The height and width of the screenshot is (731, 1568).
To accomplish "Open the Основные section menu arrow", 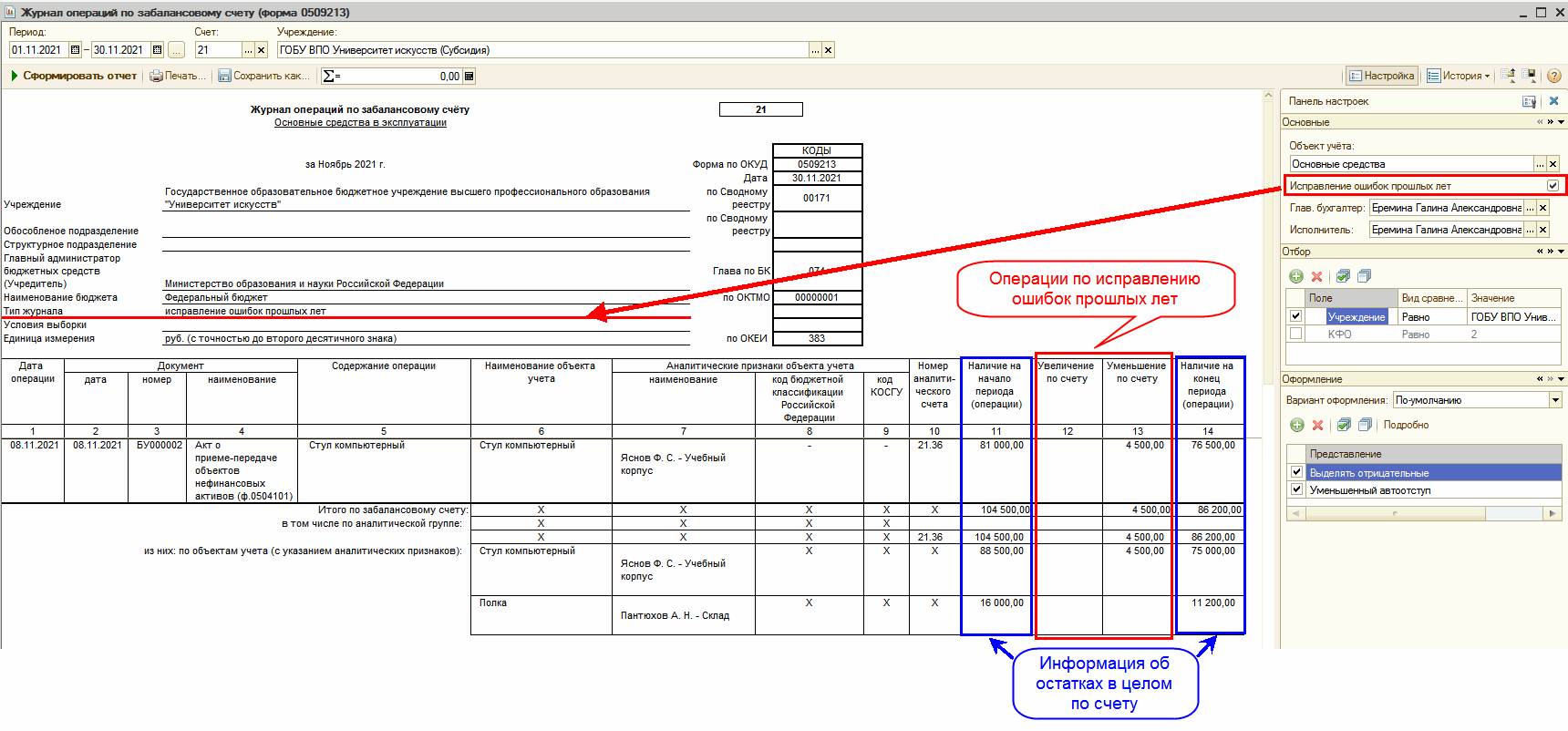I will coord(1561,122).
